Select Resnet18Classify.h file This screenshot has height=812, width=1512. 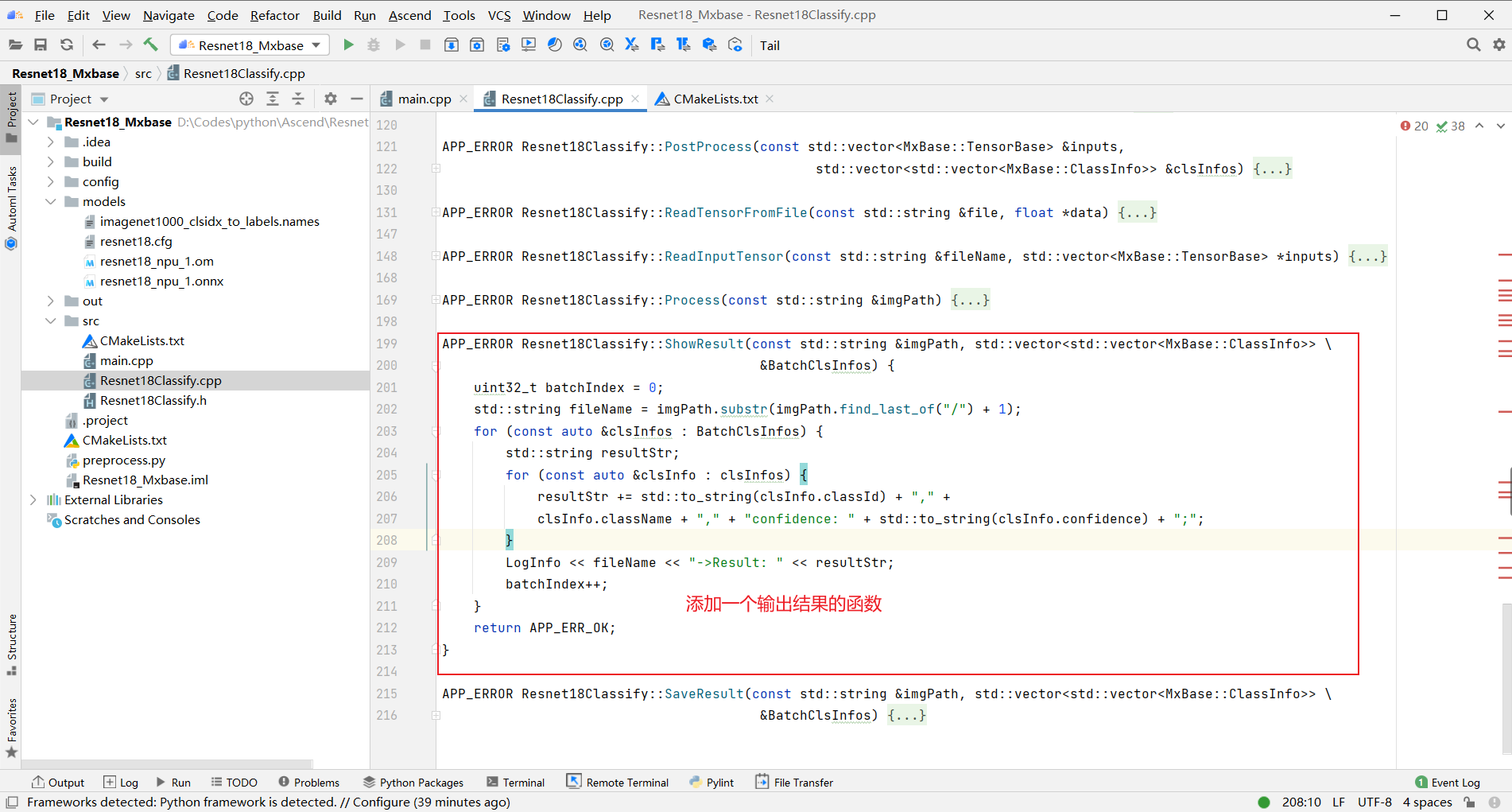(x=153, y=400)
